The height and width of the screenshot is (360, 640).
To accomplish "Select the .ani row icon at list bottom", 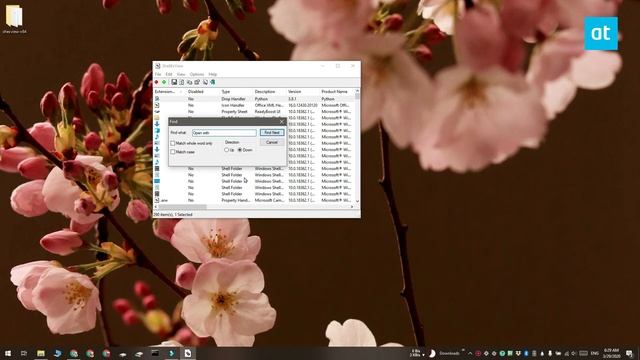I will tap(157, 200).
